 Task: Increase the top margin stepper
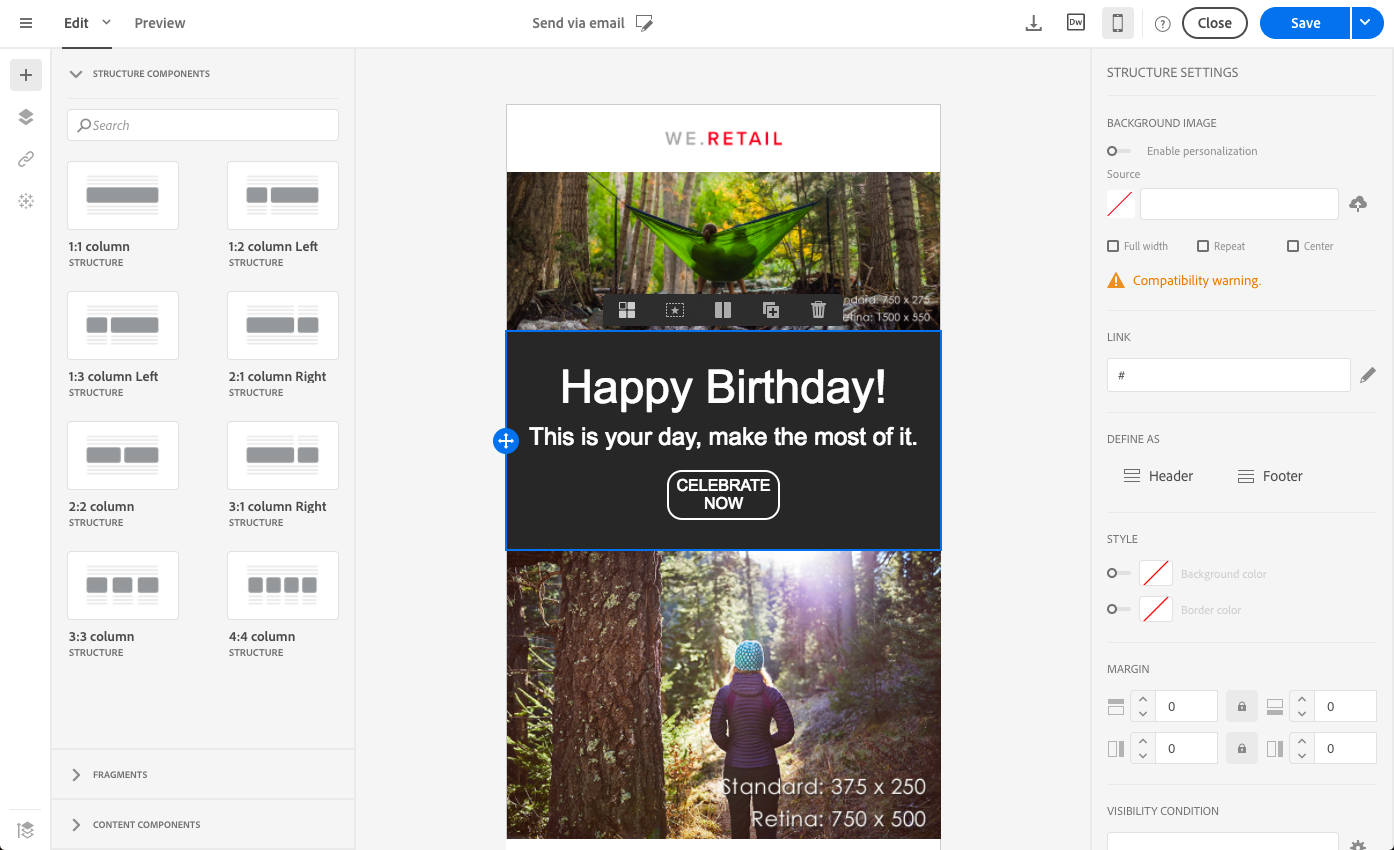click(1143, 699)
